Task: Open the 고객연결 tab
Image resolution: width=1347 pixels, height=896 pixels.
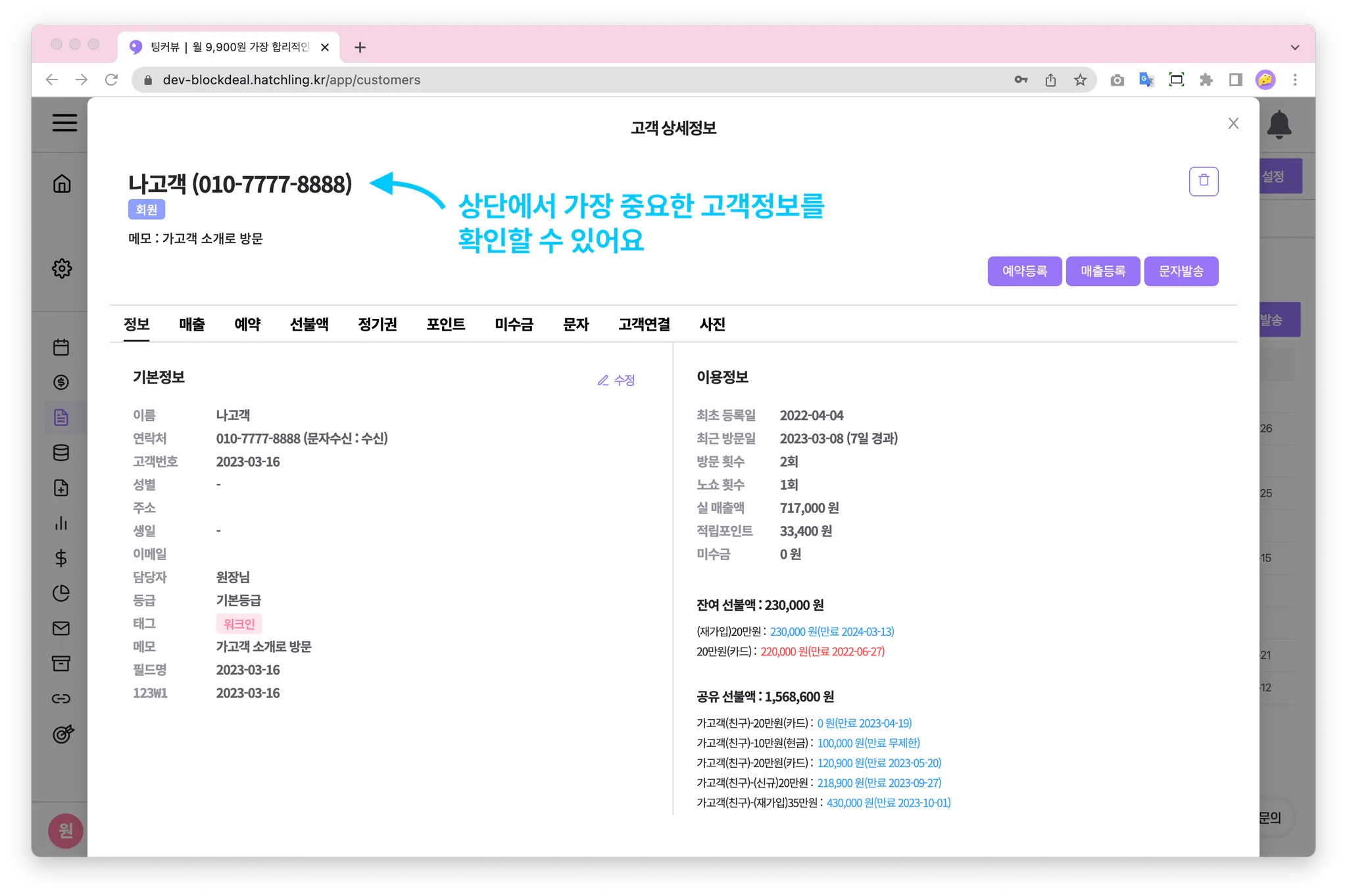Action: (644, 324)
